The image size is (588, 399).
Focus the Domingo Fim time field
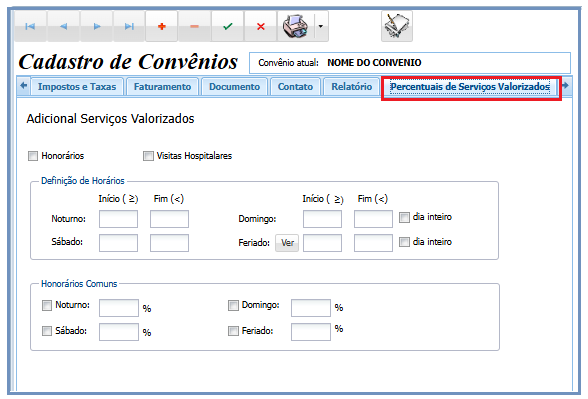pos(373,219)
